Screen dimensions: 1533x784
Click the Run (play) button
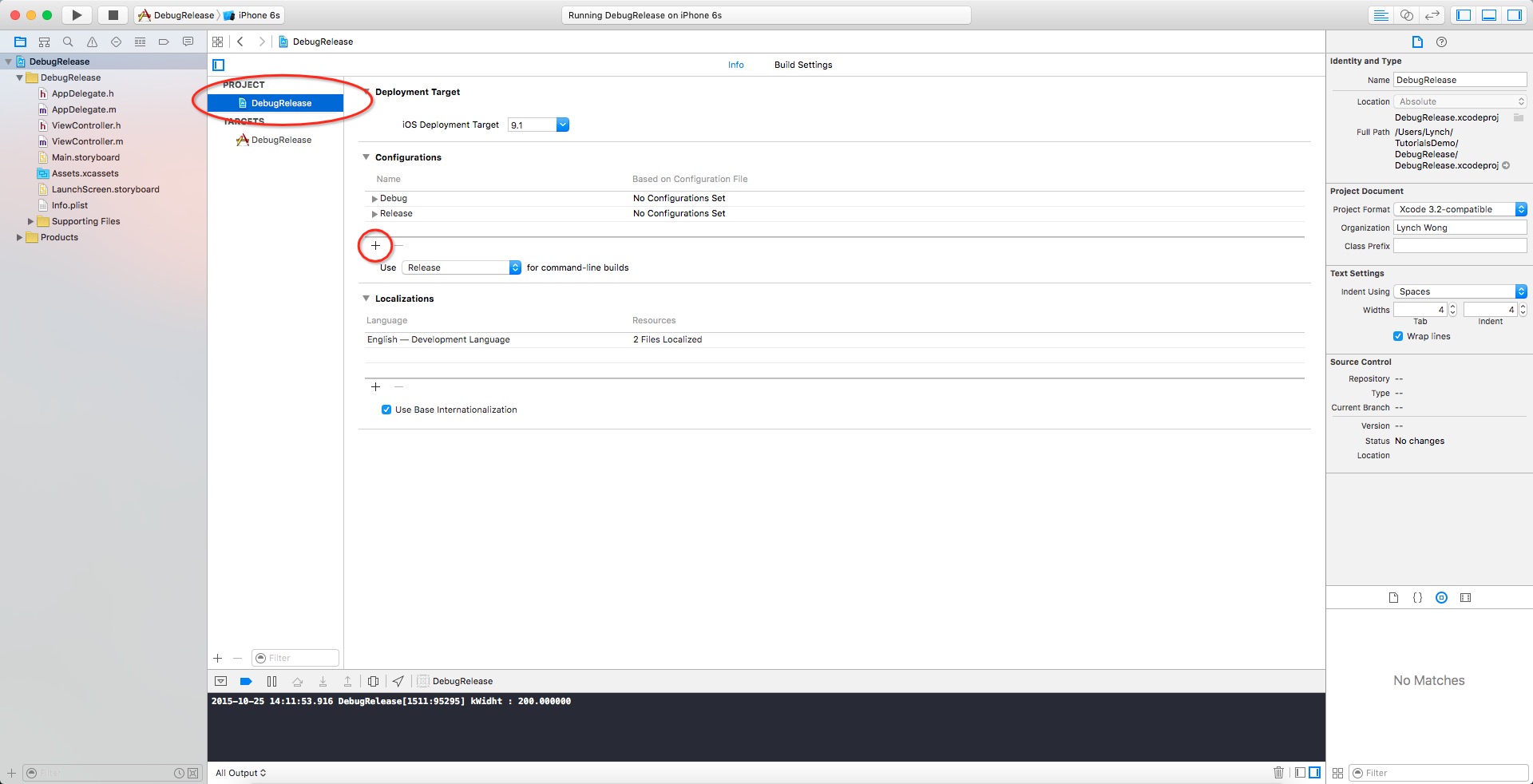click(77, 15)
